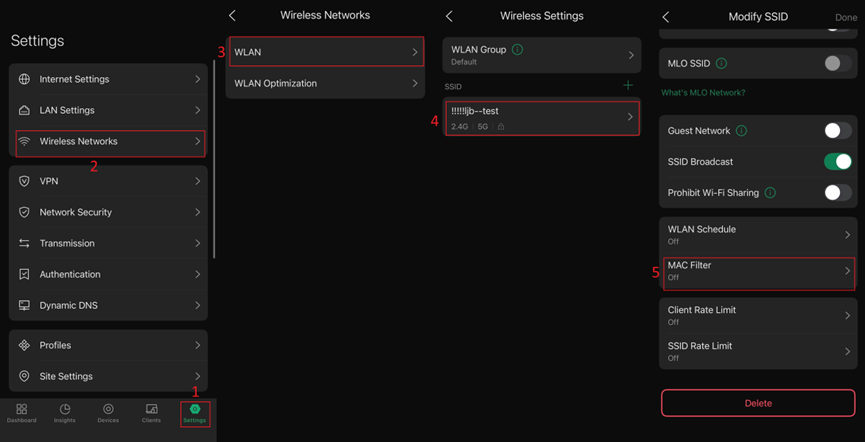Click the diamond icon beside Profiles
This screenshot has width=865, height=442.
coord(24,345)
